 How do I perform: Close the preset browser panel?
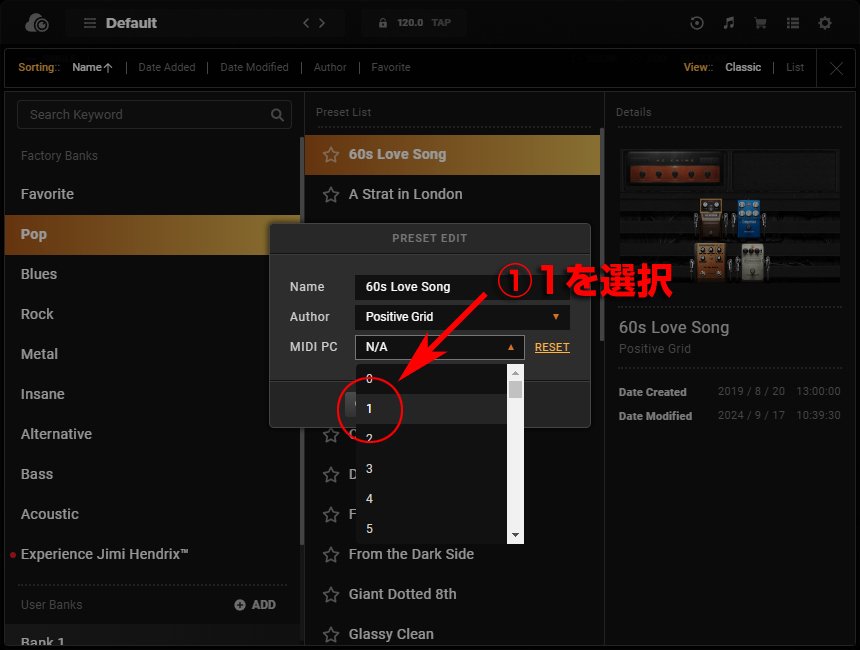(836, 69)
